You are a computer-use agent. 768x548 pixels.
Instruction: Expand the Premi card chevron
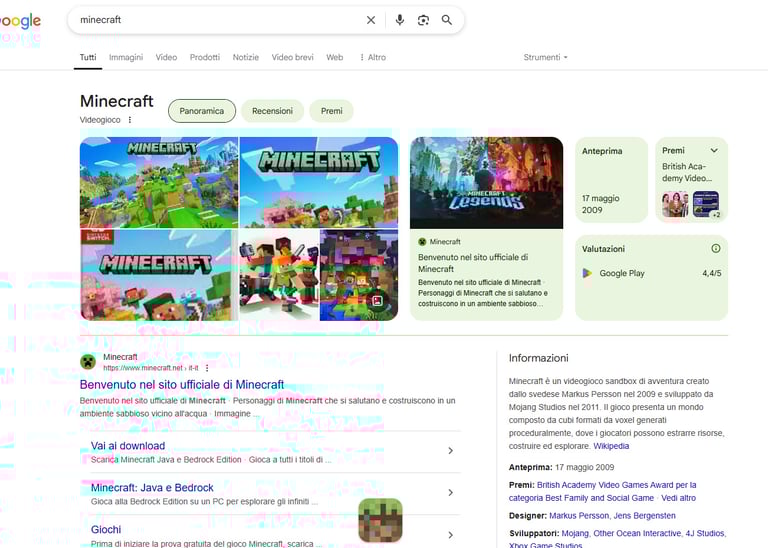[714, 150]
